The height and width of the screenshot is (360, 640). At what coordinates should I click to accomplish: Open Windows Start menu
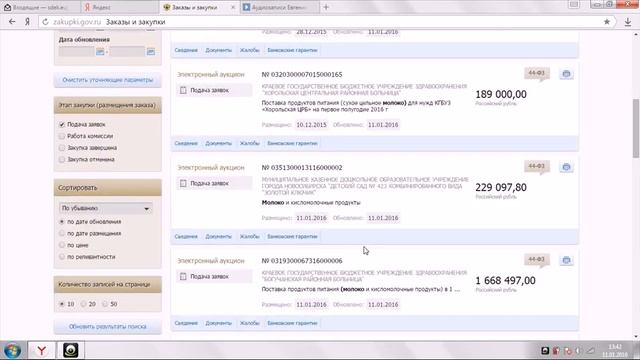click(12, 350)
